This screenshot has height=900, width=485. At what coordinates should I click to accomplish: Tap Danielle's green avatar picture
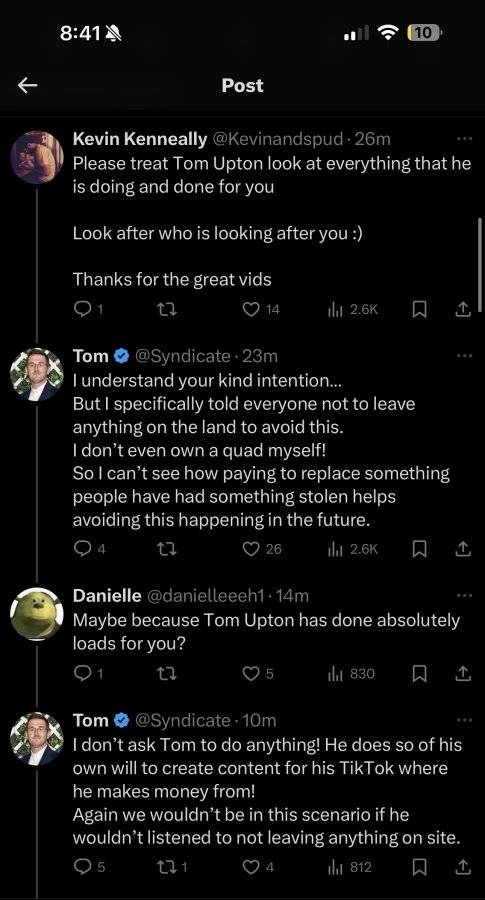pyautogui.click(x=37, y=614)
